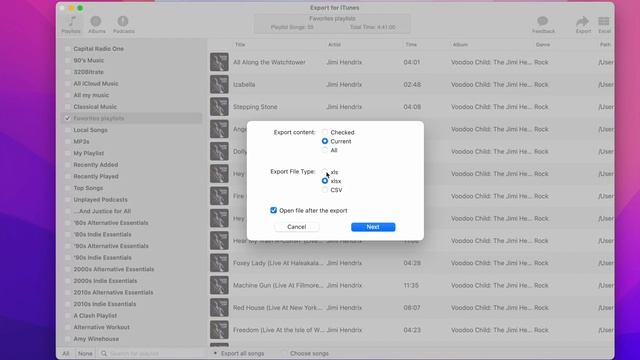Click the None button below playlists

pos(85,353)
